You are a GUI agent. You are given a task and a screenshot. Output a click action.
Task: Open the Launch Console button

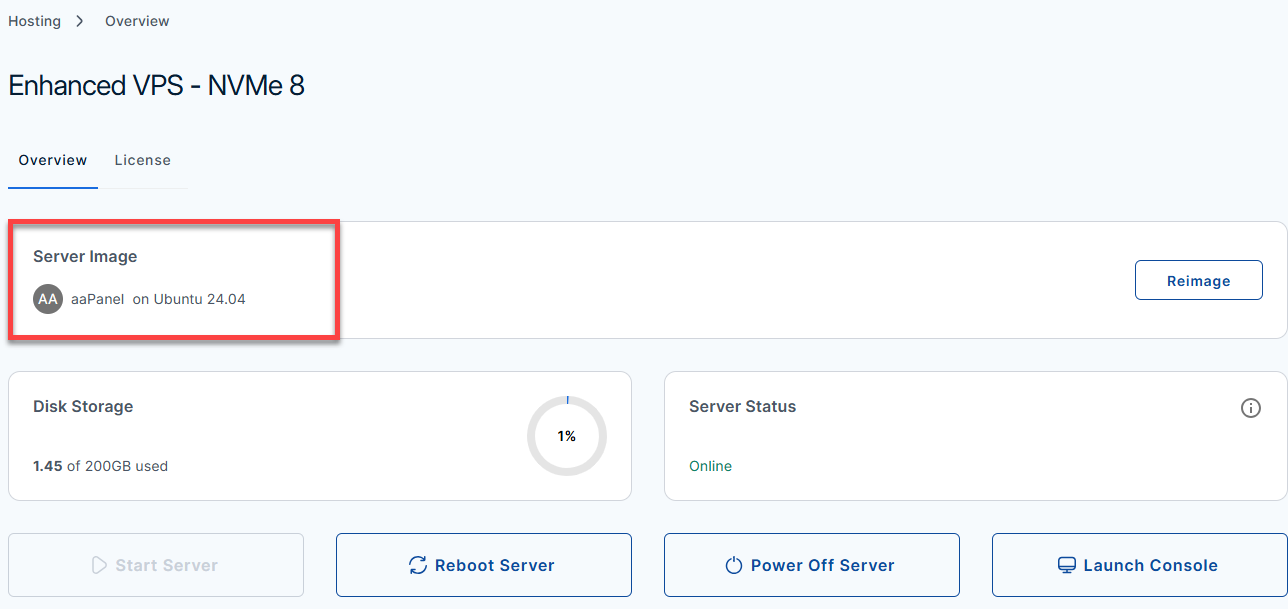1140,565
